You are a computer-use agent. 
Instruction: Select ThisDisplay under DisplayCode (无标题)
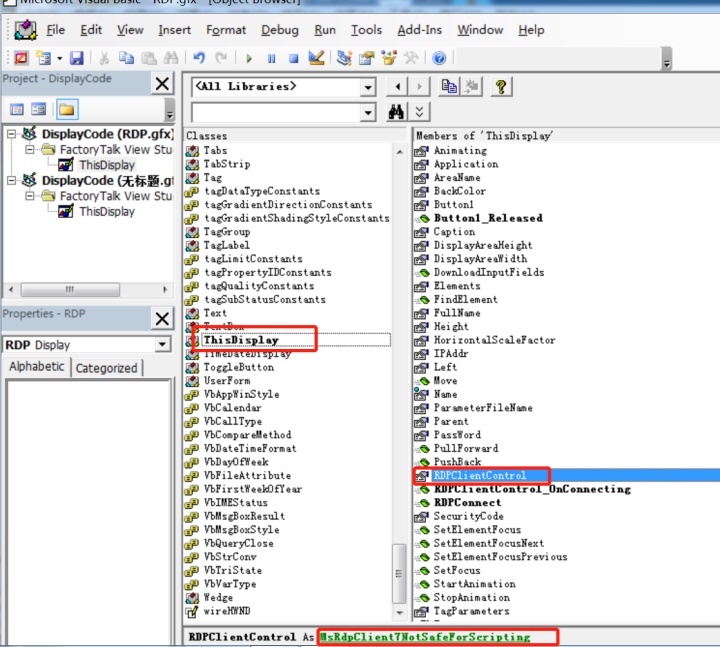pos(107,211)
